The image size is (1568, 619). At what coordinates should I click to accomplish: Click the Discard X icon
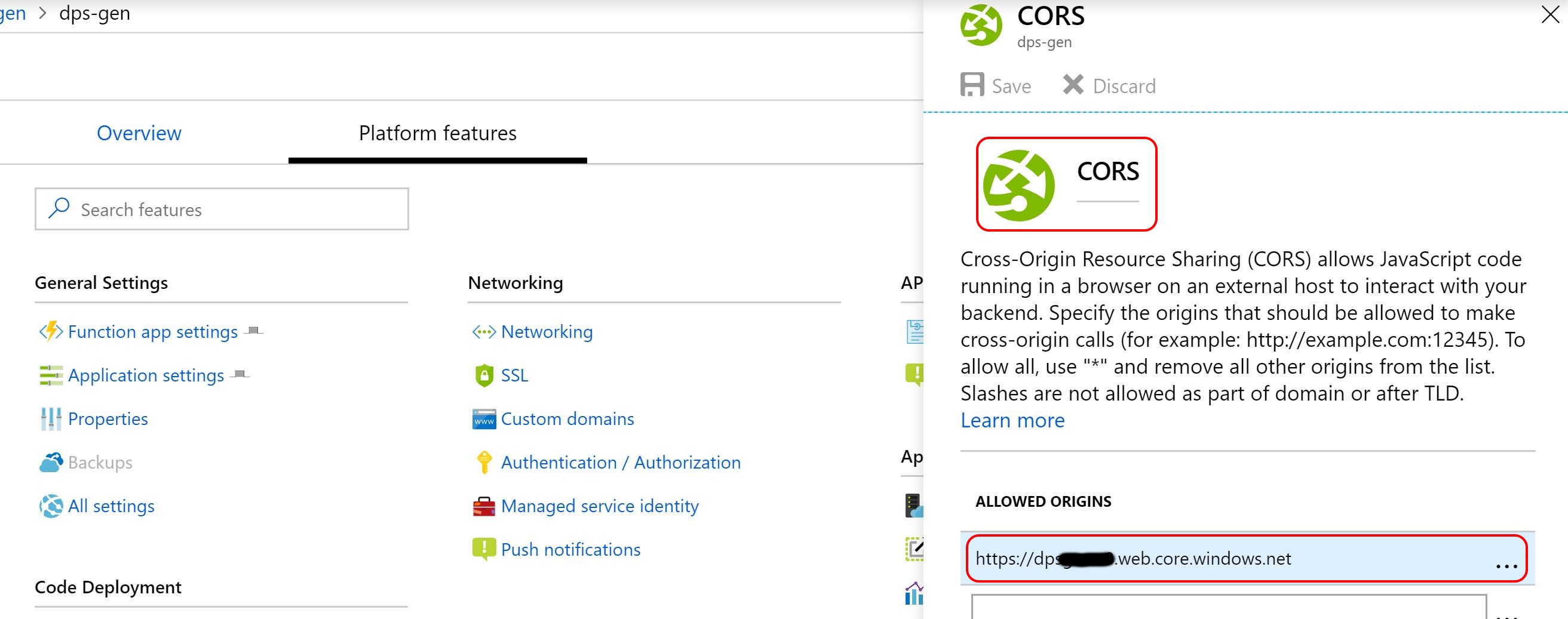[x=1073, y=85]
